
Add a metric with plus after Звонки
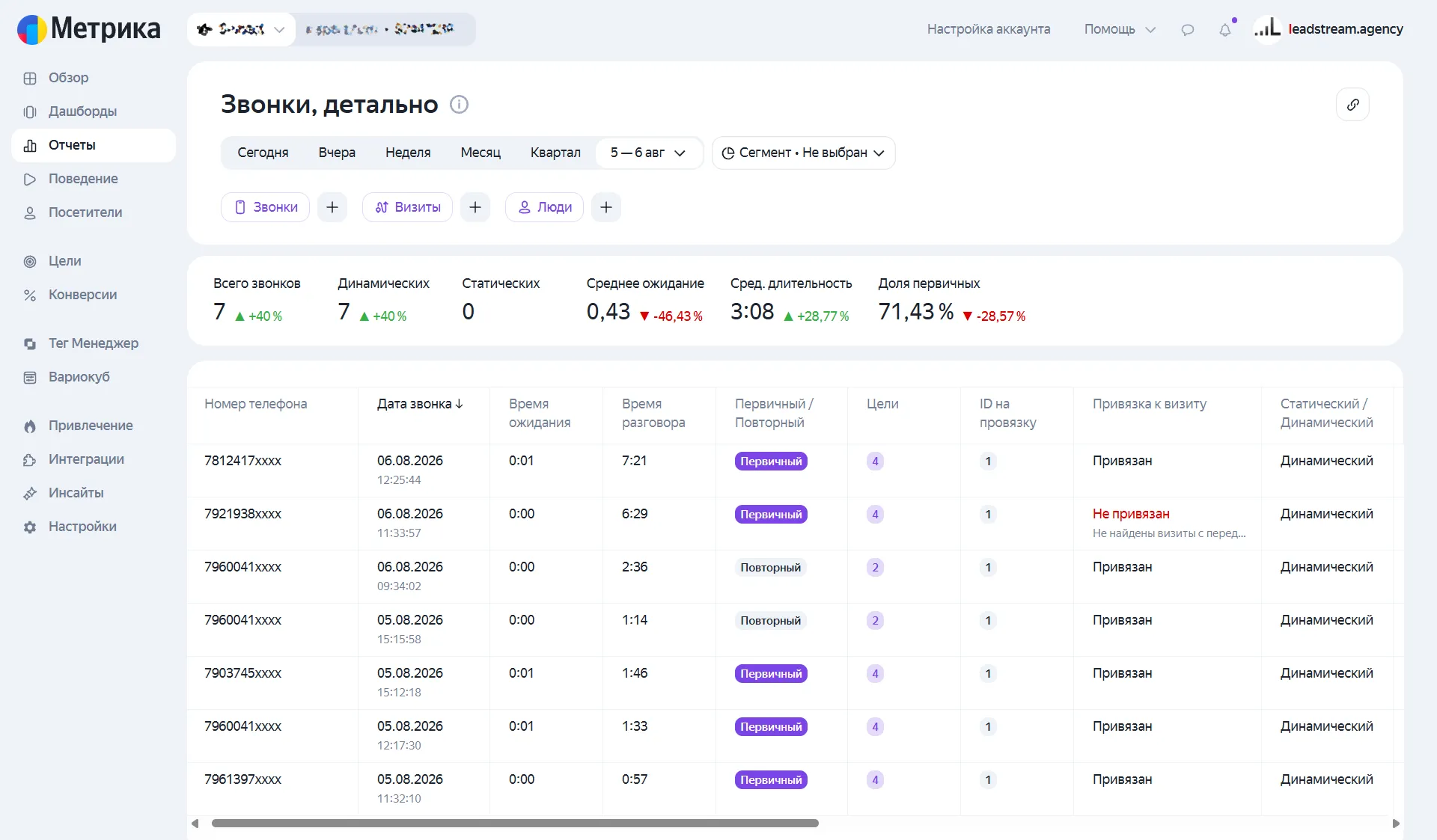point(332,207)
